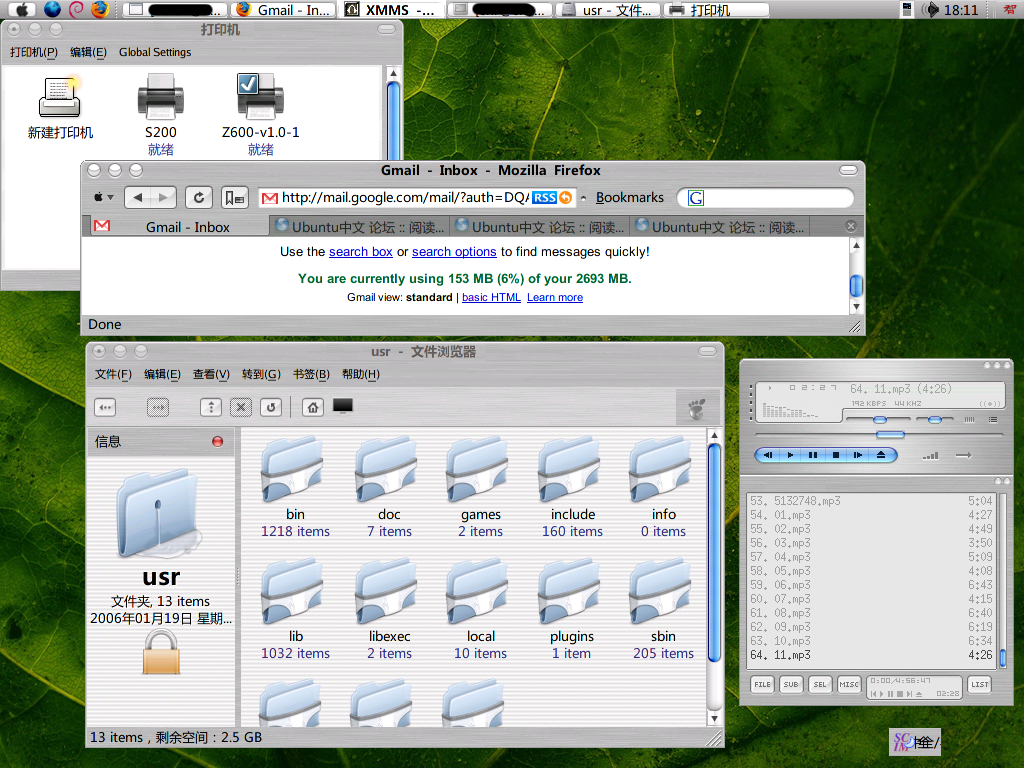This screenshot has height=768, width=1024.
Task: Open Firefox bookmarks sidebar icon
Action: tap(234, 197)
